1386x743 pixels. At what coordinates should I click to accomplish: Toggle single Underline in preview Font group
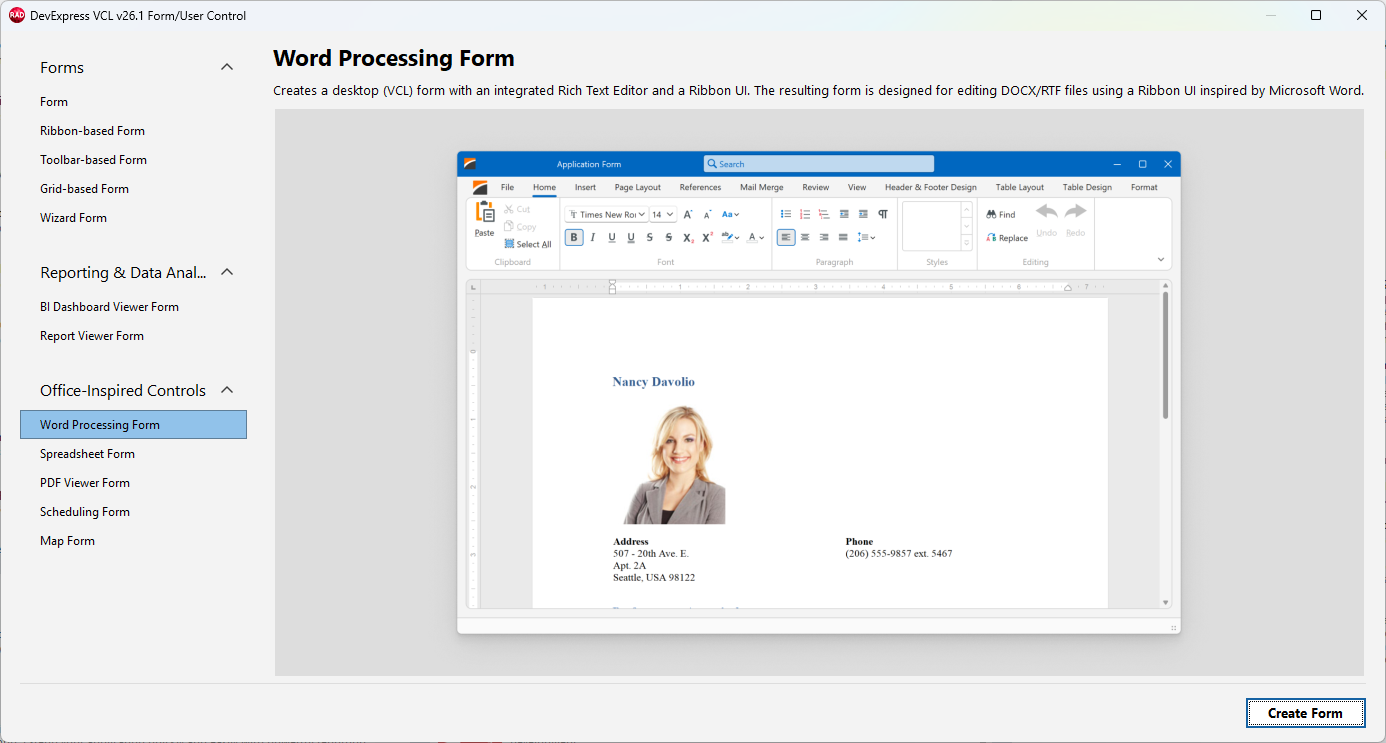point(612,237)
